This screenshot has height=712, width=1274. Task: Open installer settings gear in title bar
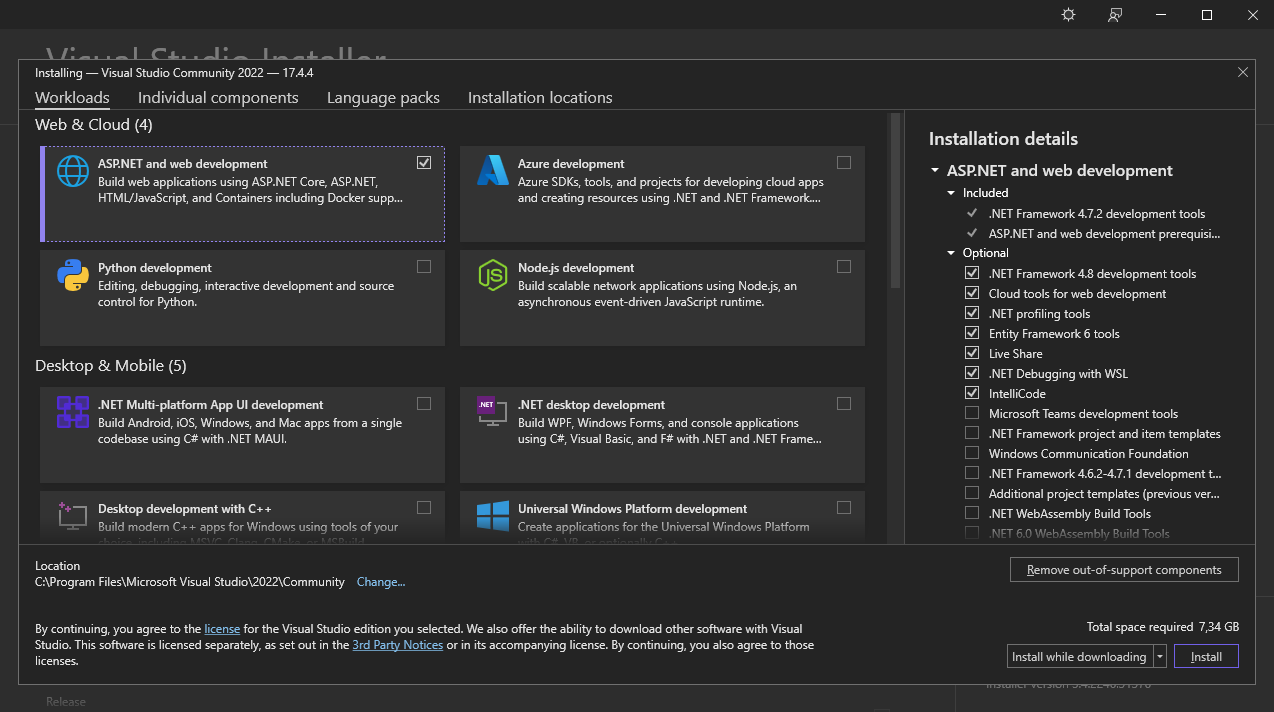(1069, 15)
